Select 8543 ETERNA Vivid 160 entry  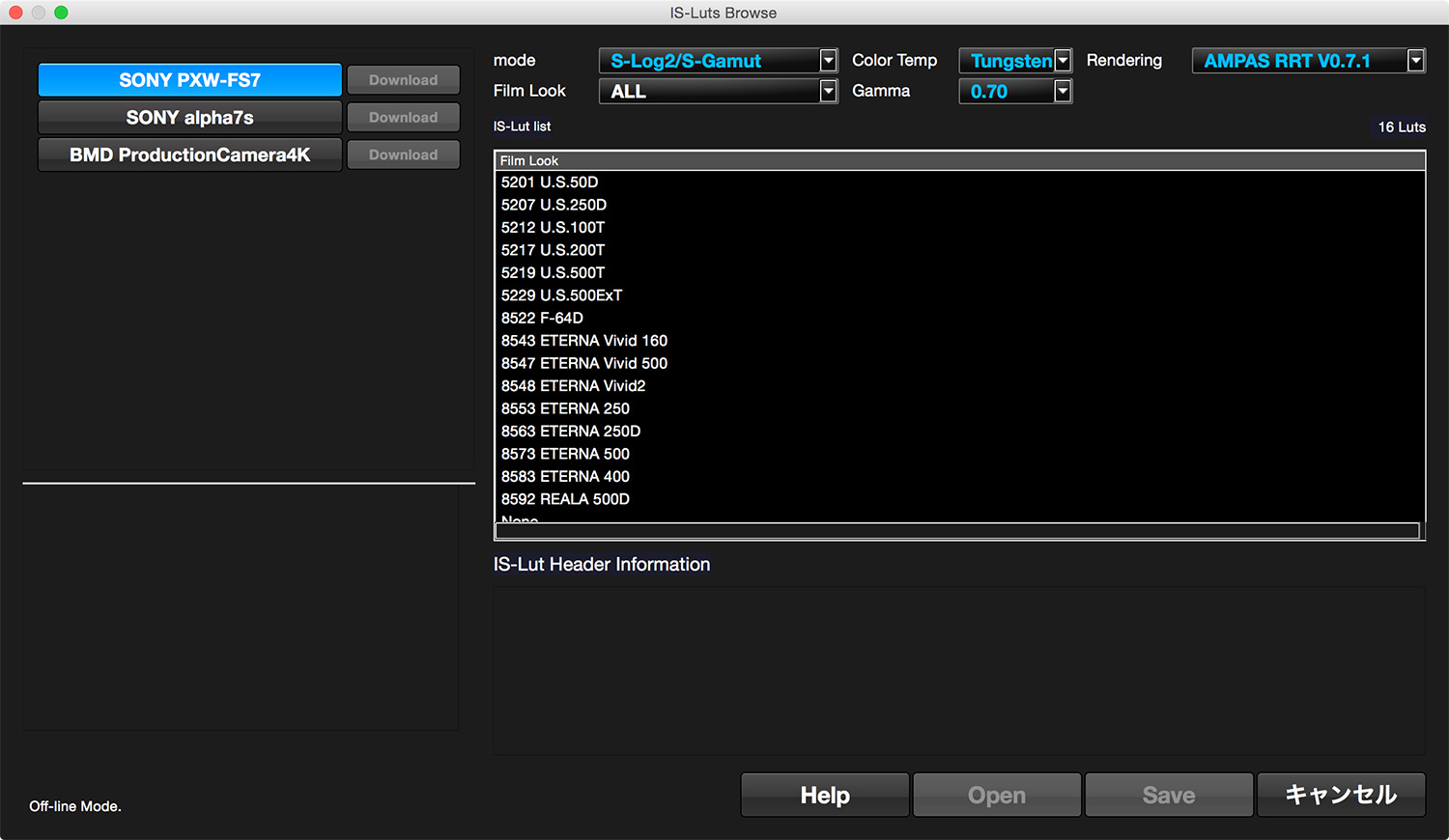pos(583,341)
